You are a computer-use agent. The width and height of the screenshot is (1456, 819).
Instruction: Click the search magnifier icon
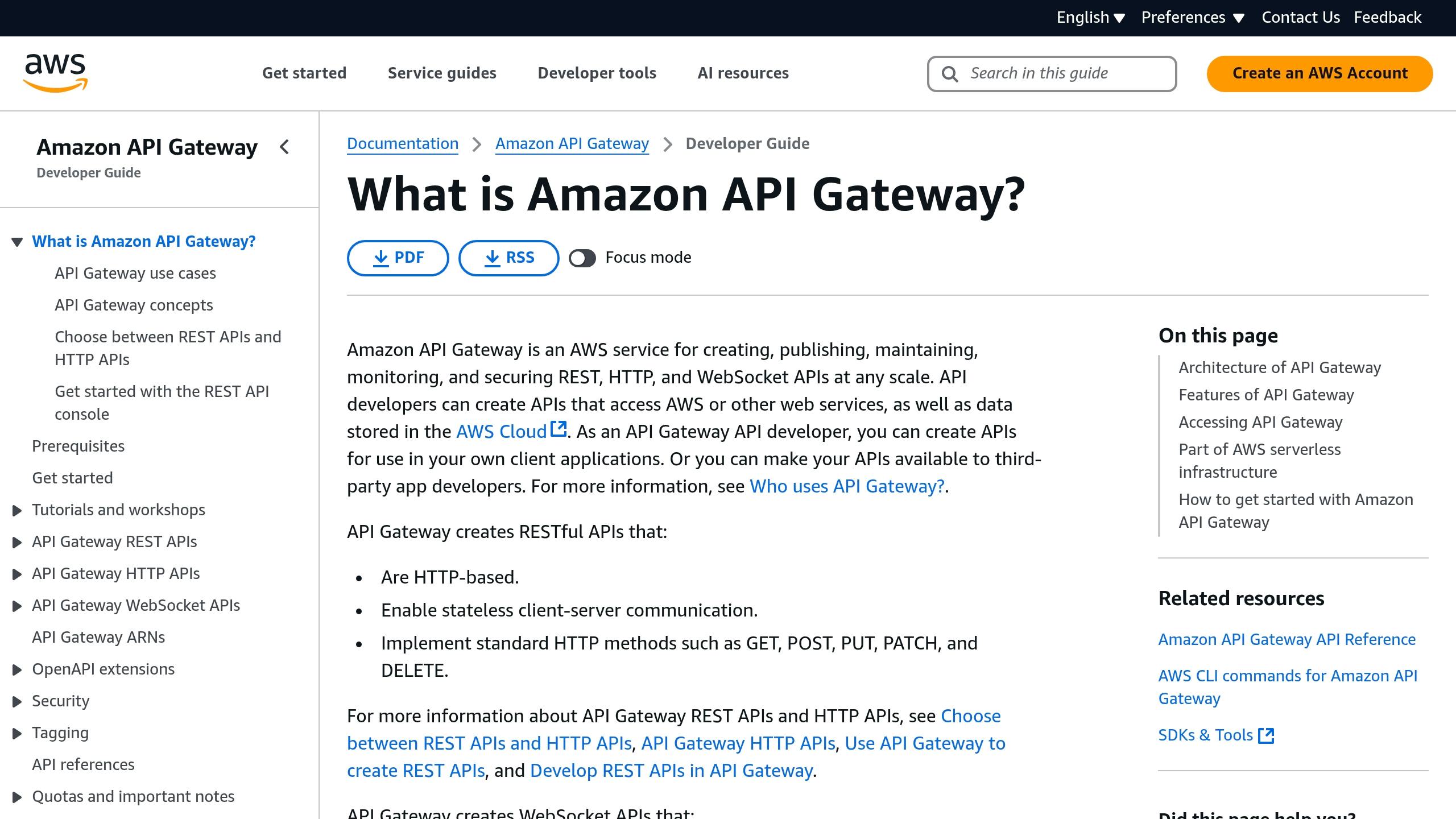(950, 74)
